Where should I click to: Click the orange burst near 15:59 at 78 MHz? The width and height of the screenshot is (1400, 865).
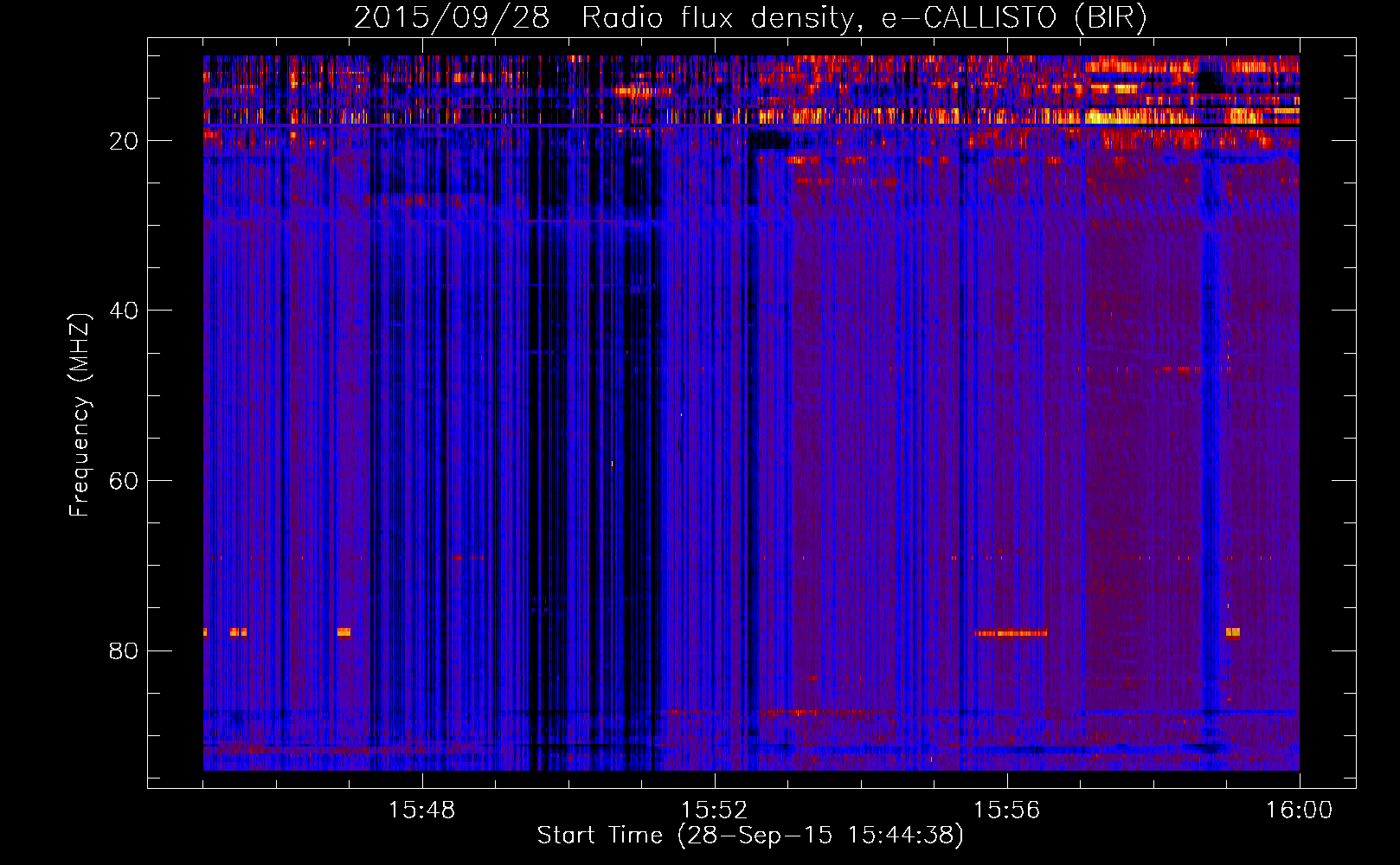(x=1233, y=632)
